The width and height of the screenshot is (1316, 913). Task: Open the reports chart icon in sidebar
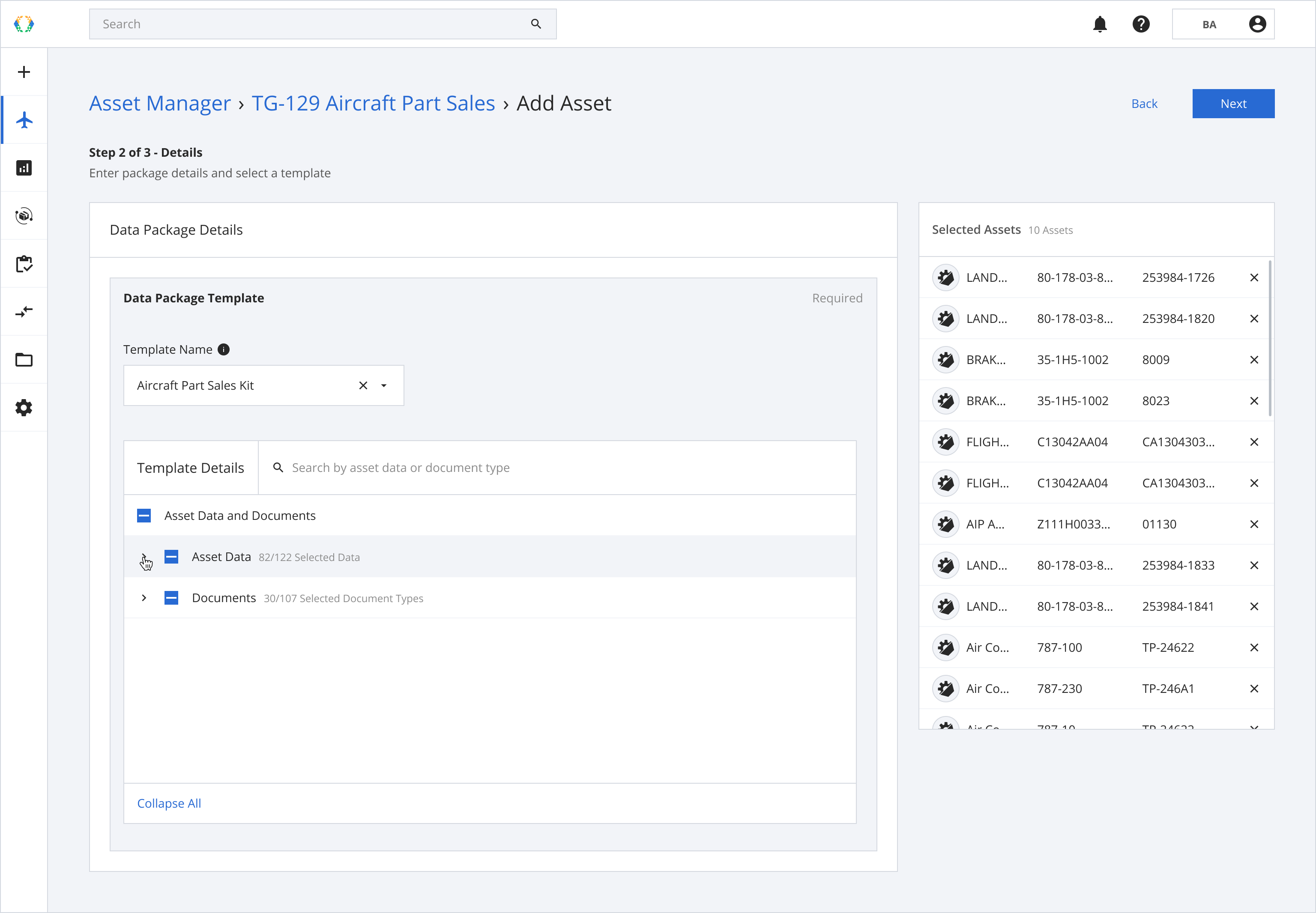[x=24, y=168]
